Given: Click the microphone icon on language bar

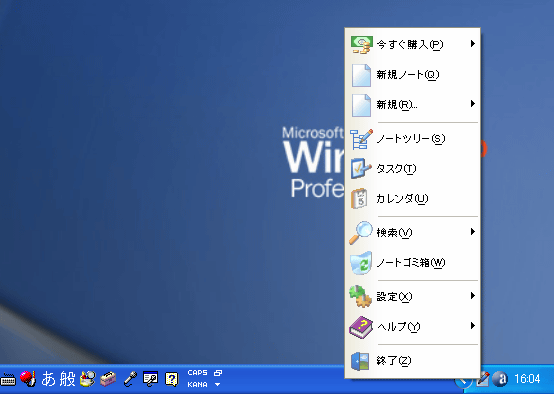Looking at the screenshot, I should [130, 379].
